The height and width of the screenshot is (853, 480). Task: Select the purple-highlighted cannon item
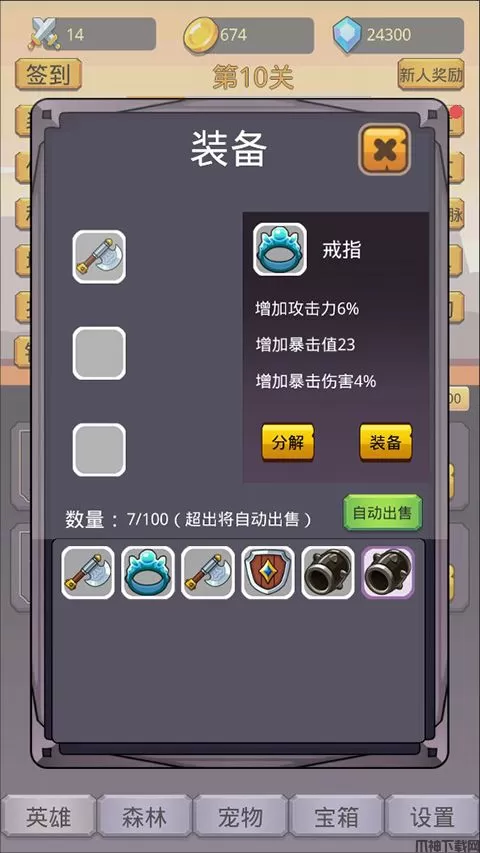[x=388, y=573]
